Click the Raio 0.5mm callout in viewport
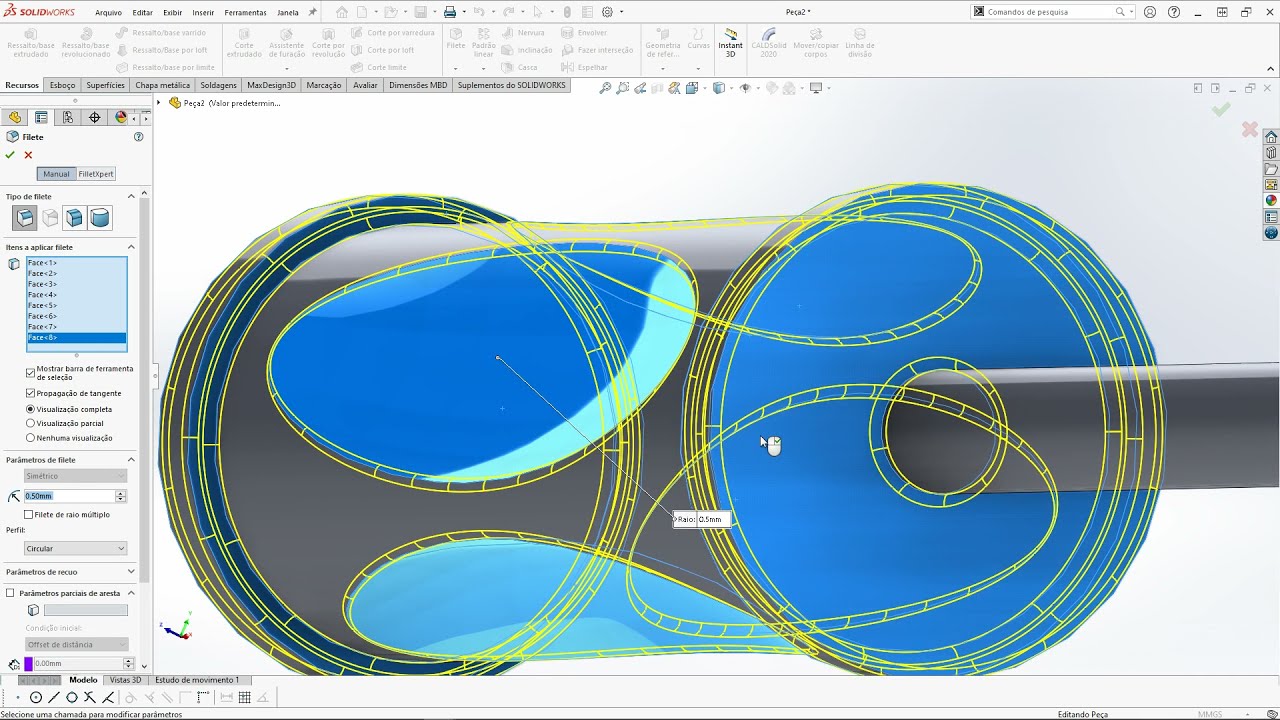 703,519
